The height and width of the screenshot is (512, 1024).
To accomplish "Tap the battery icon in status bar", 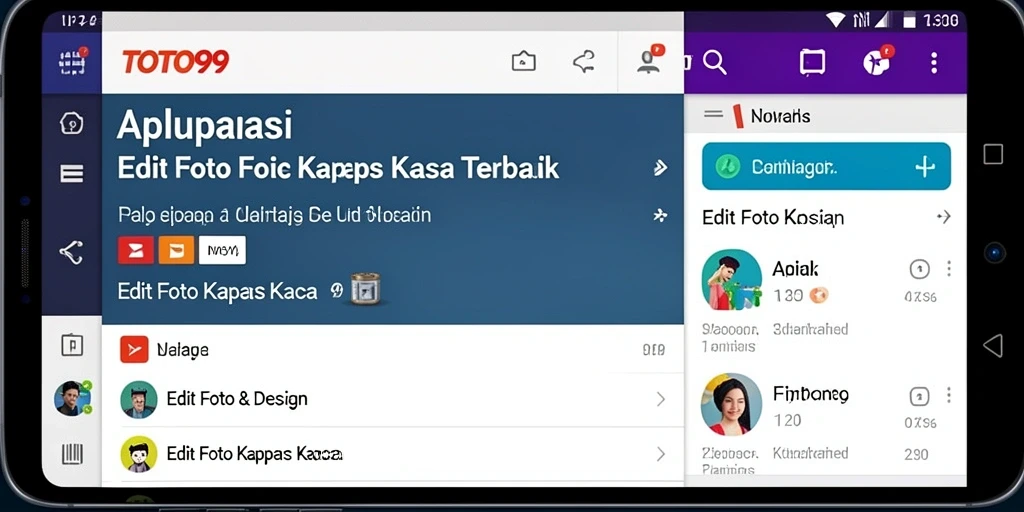I will coord(909,21).
